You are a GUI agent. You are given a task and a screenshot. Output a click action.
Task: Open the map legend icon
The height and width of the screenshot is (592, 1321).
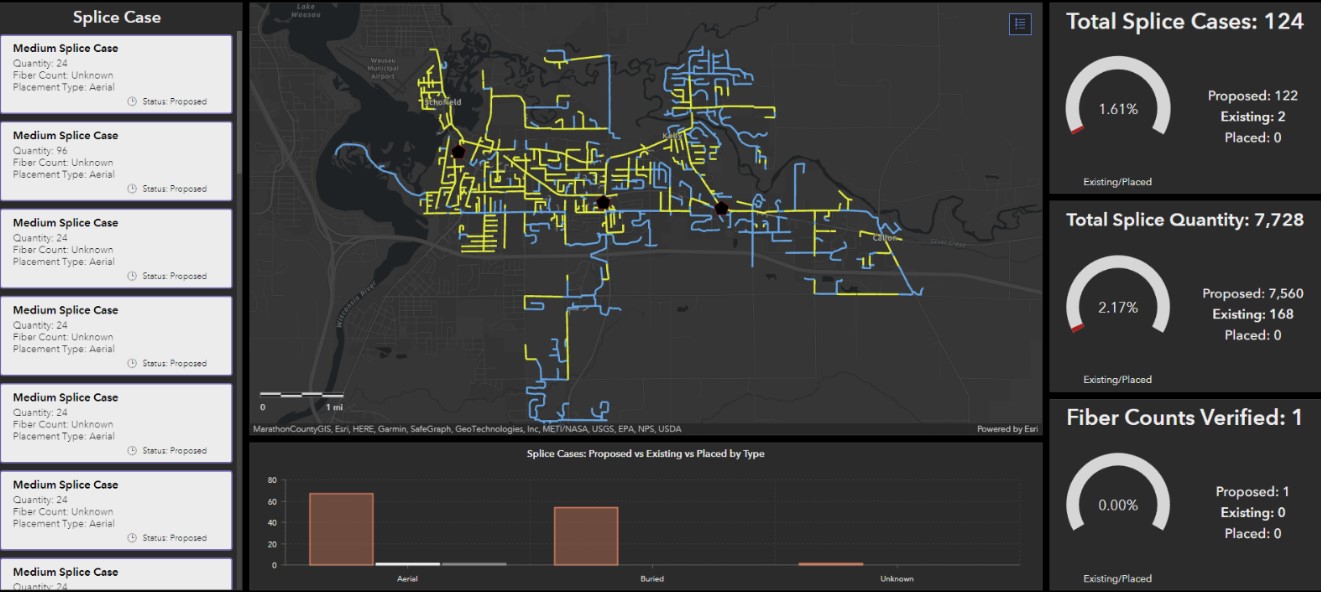tap(1020, 24)
